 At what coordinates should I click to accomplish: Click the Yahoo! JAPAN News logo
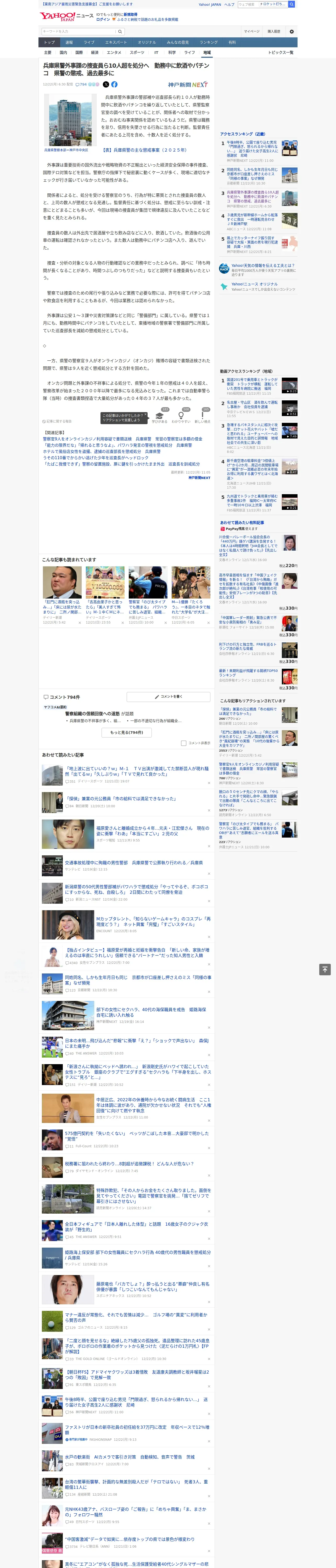point(66,16)
